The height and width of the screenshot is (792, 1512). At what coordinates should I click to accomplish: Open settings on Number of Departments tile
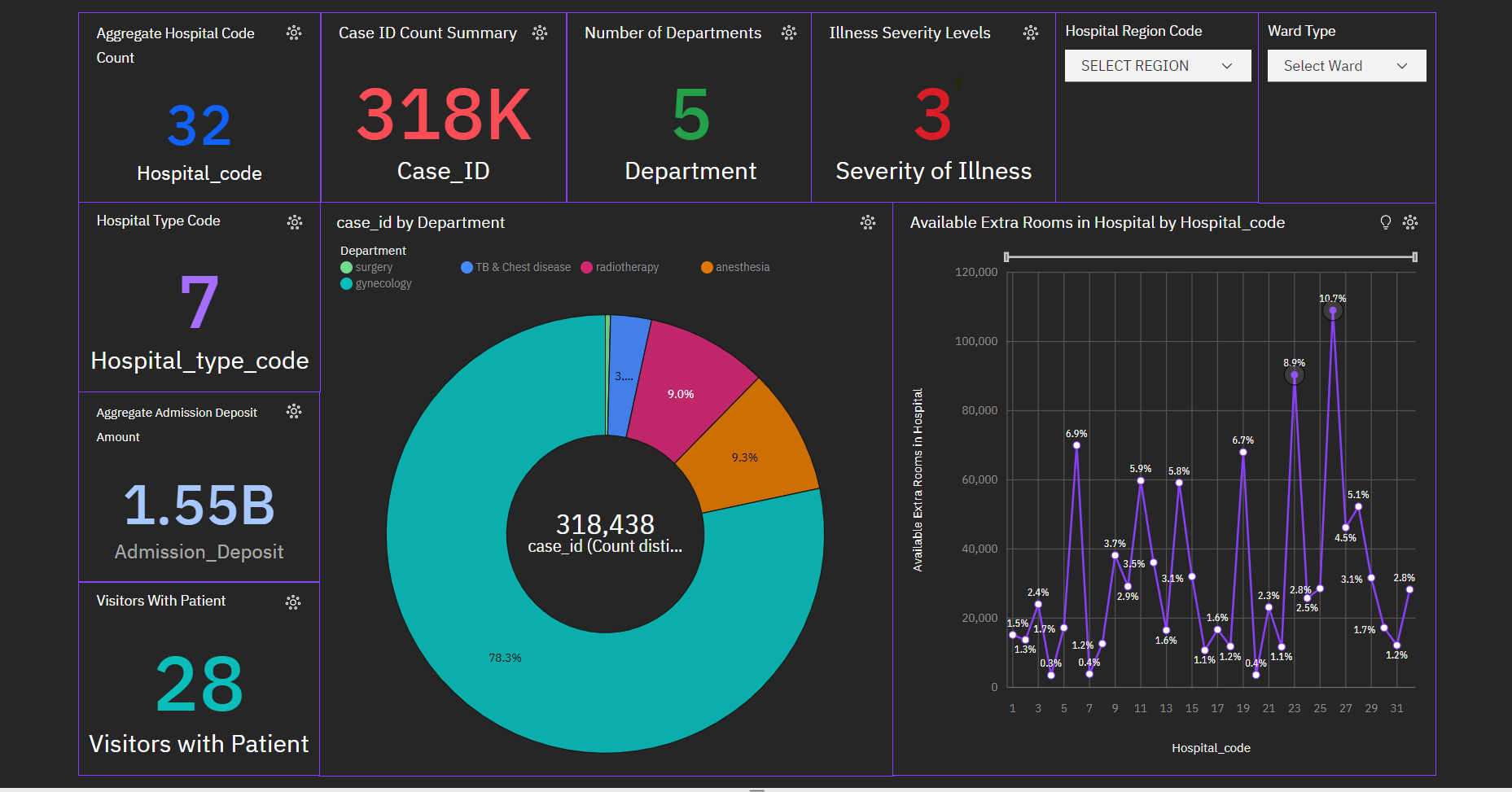click(788, 33)
